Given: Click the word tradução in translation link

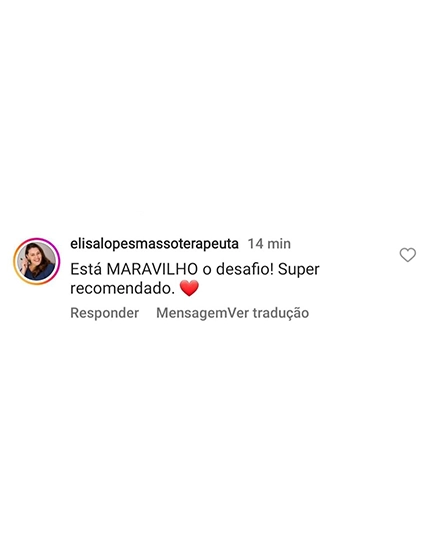Looking at the screenshot, I should [x=281, y=313].
